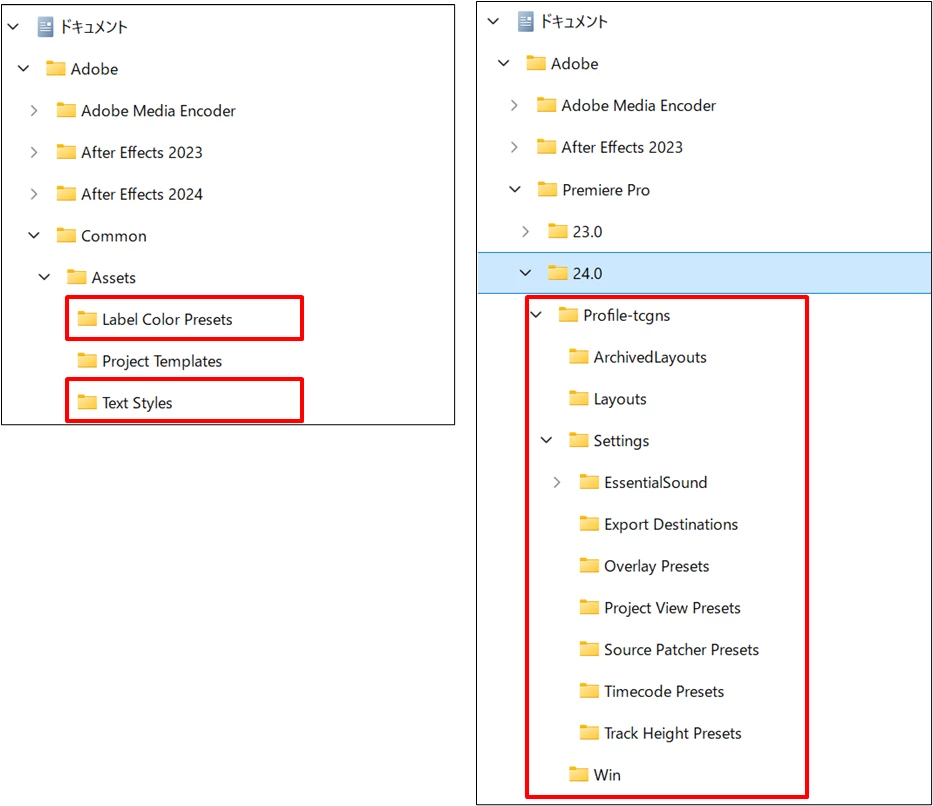This screenshot has height=806, width=933.
Task: Collapse the Premiere Pro folder chevron
Action: tap(515, 190)
